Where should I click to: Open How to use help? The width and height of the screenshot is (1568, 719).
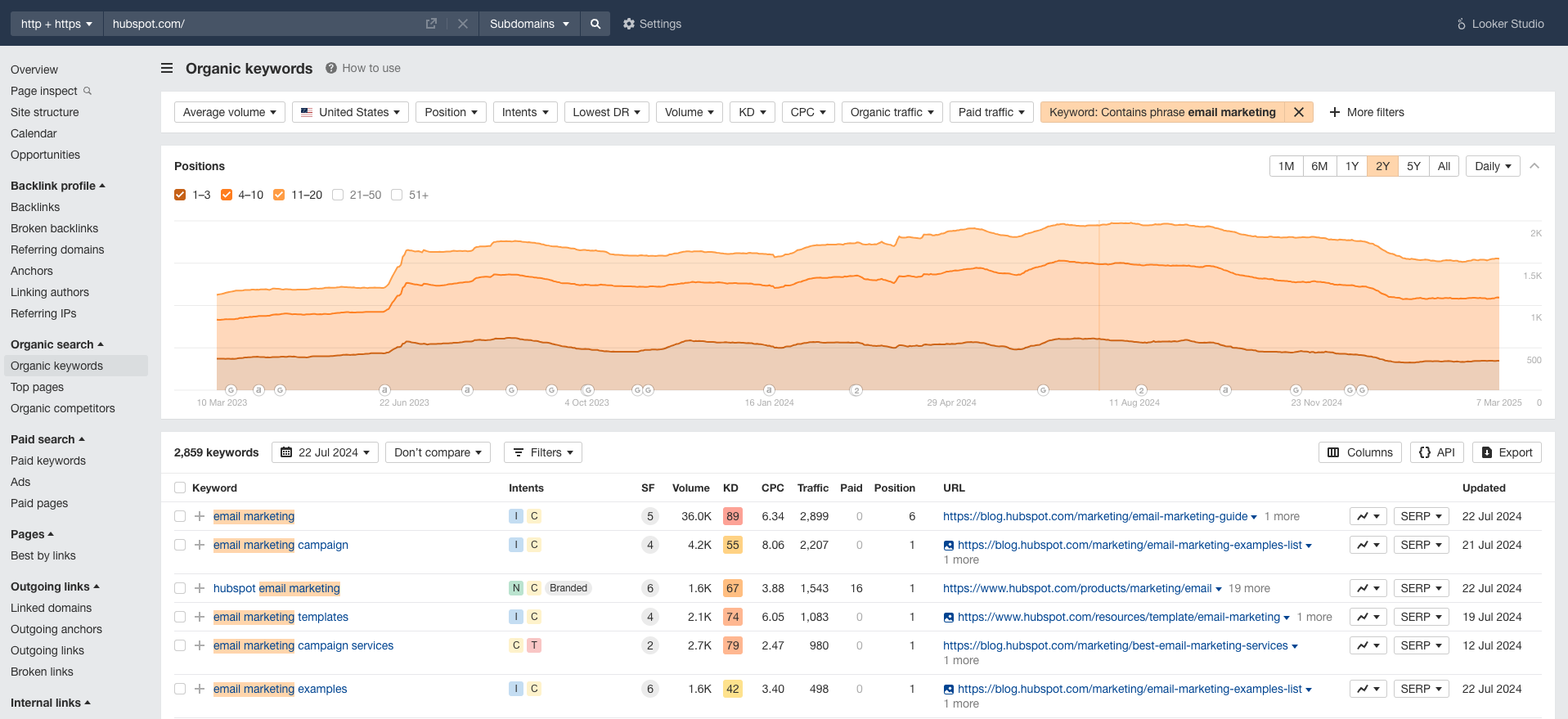pyautogui.click(x=363, y=68)
